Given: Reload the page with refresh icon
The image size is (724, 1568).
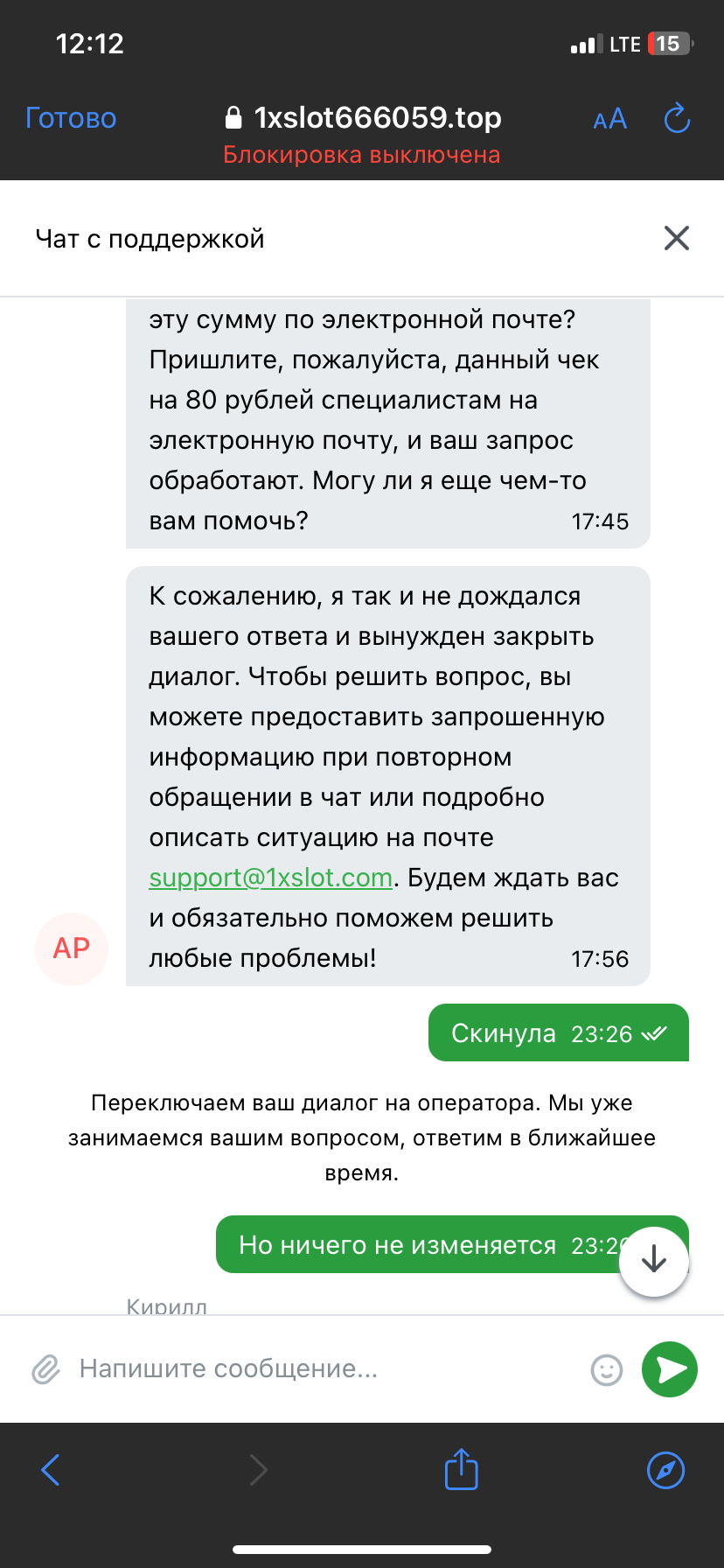Looking at the screenshot, I should (x=677, y=118).
